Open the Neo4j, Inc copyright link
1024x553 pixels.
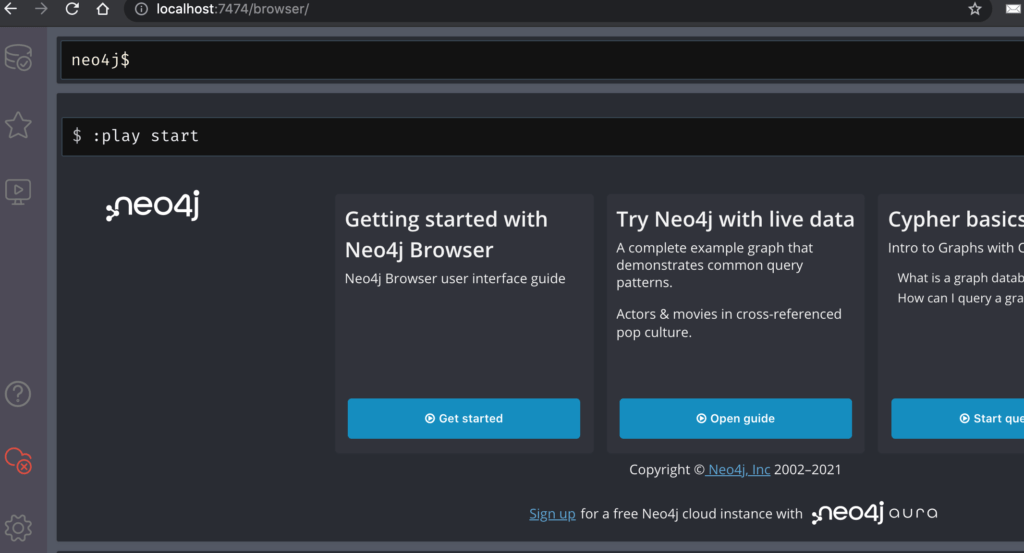[739, 469]
